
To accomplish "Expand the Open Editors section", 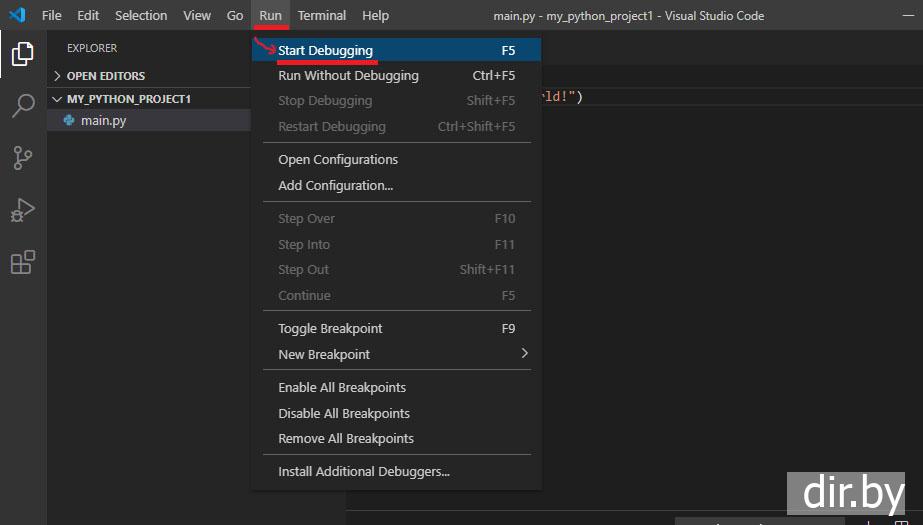I will (x=58, y=76).
